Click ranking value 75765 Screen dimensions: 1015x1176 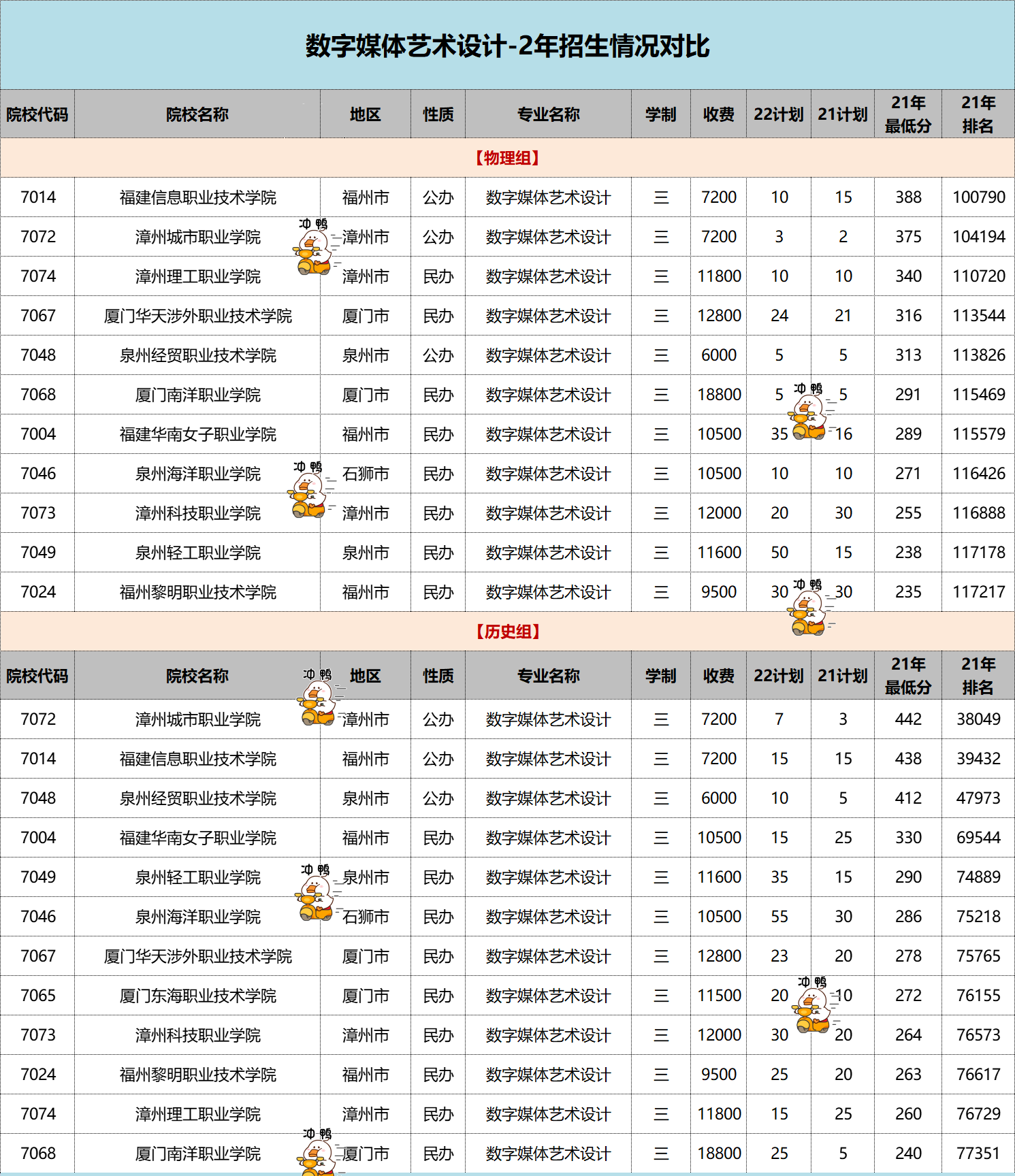tap(978, 956)
